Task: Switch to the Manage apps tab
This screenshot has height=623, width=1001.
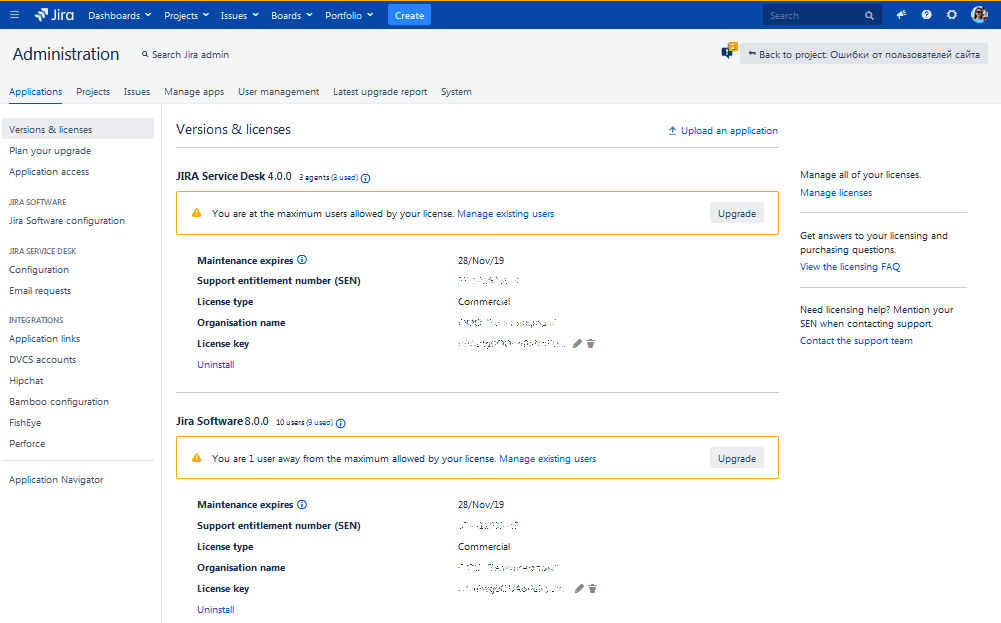Action: (x=194, y=92)
